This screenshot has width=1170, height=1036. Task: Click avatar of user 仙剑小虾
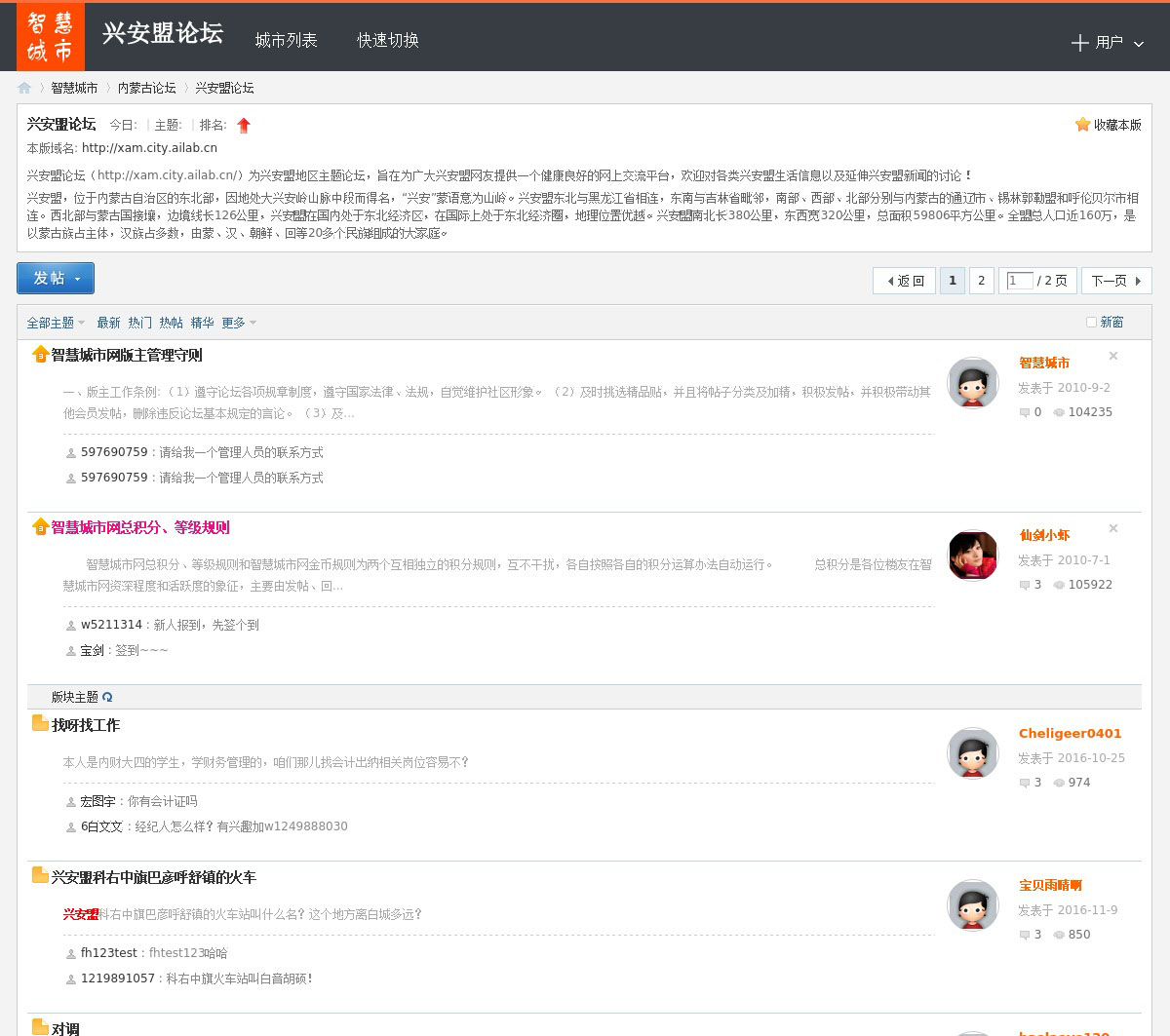(x=973, y=556)
